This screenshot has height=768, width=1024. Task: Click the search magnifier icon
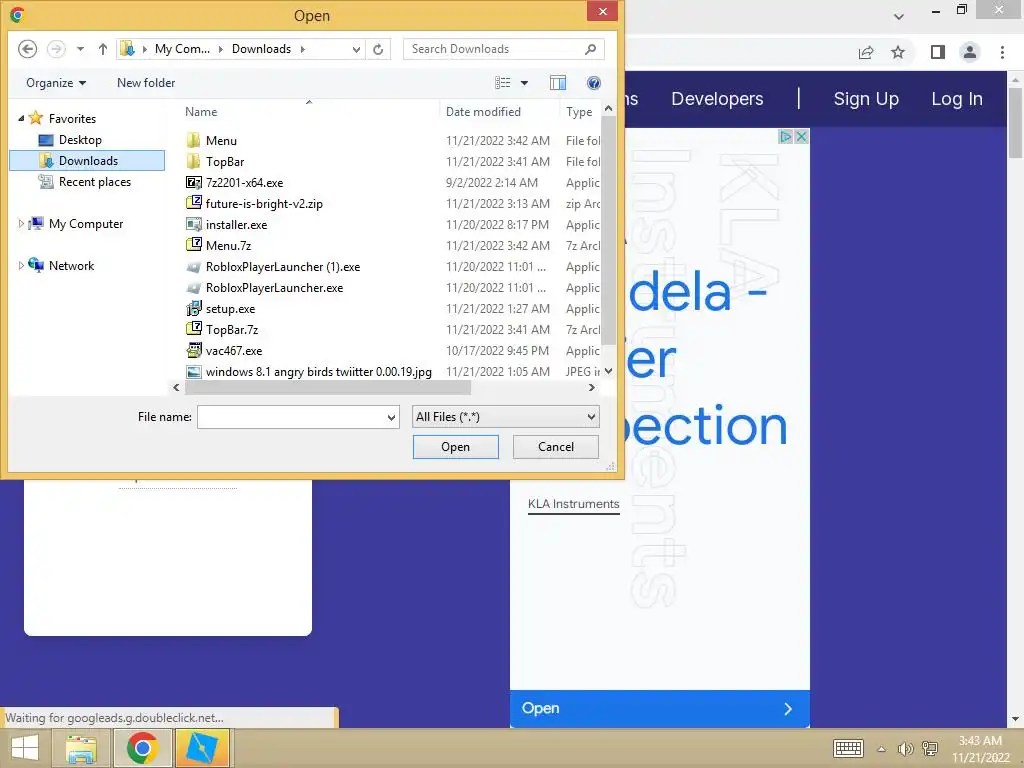click(590, 49)
